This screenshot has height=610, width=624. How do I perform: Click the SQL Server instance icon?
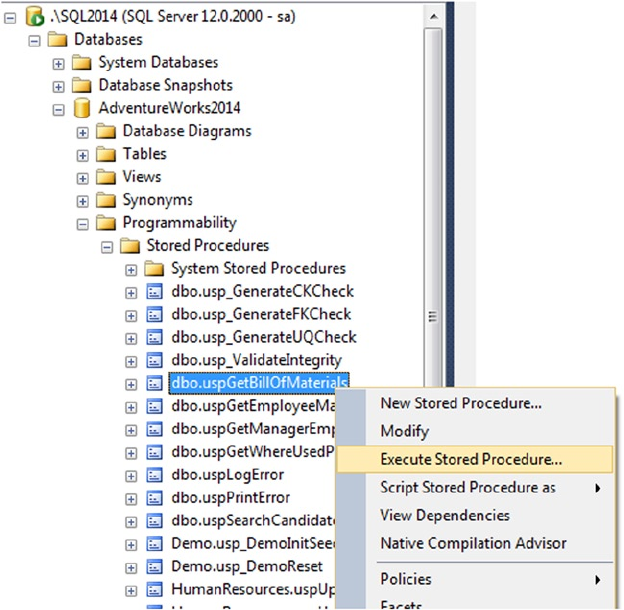(x=35, y=17)
